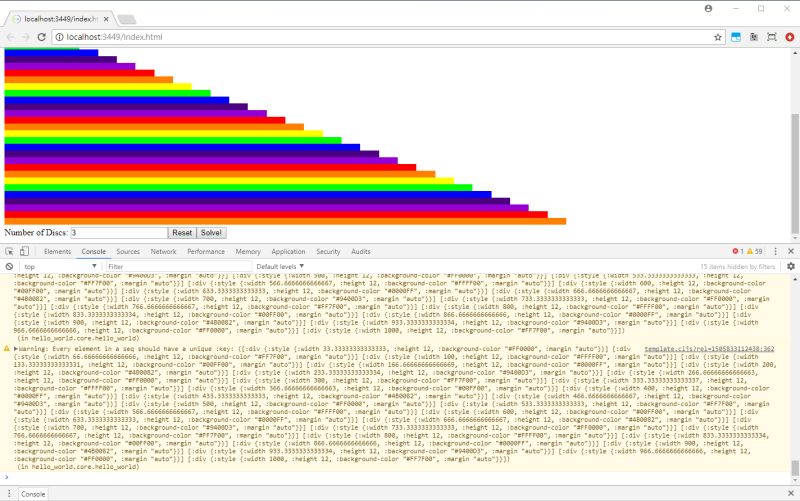The width and height of the screenshot is (800, 501).
Task: Click the Number of Discs input field
Action: click(119, 233)
